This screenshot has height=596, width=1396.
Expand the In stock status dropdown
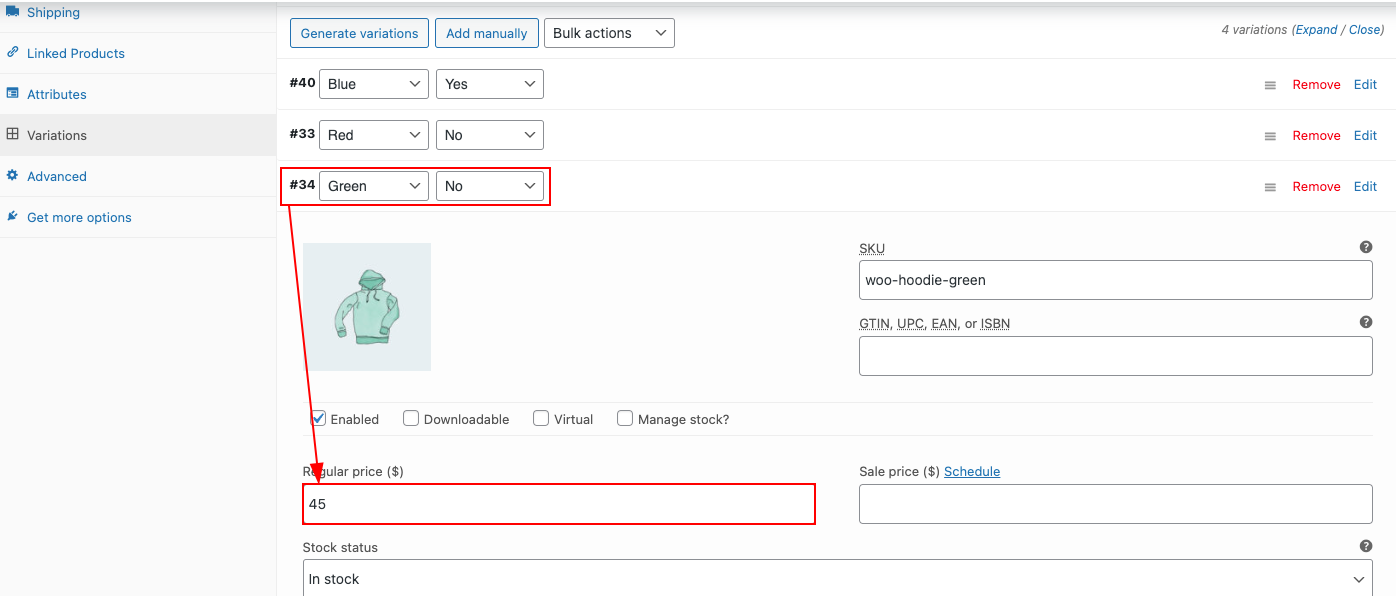pos(838,578)
